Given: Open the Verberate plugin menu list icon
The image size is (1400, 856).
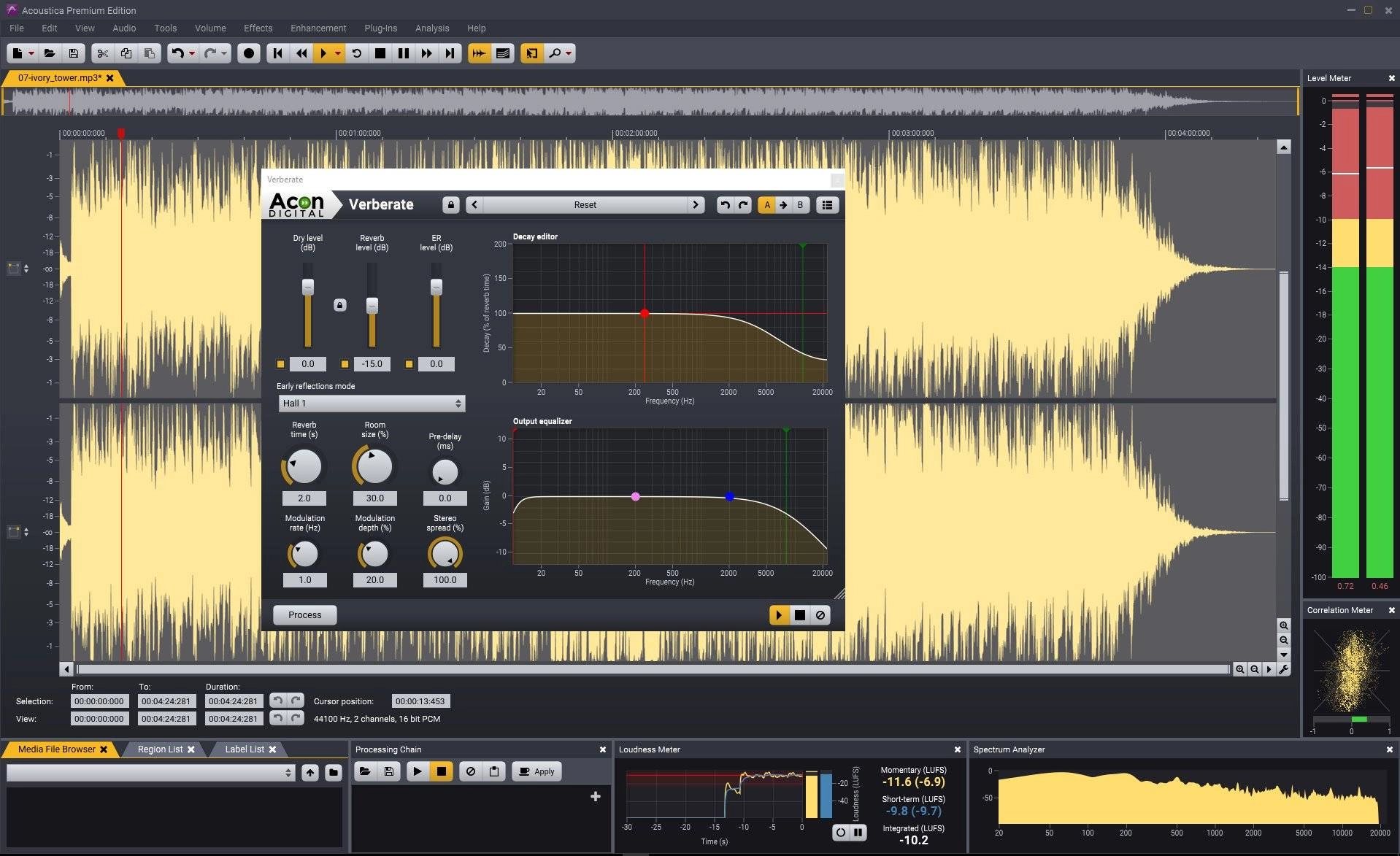Looking at the screenshot, I should click(827, 205).
